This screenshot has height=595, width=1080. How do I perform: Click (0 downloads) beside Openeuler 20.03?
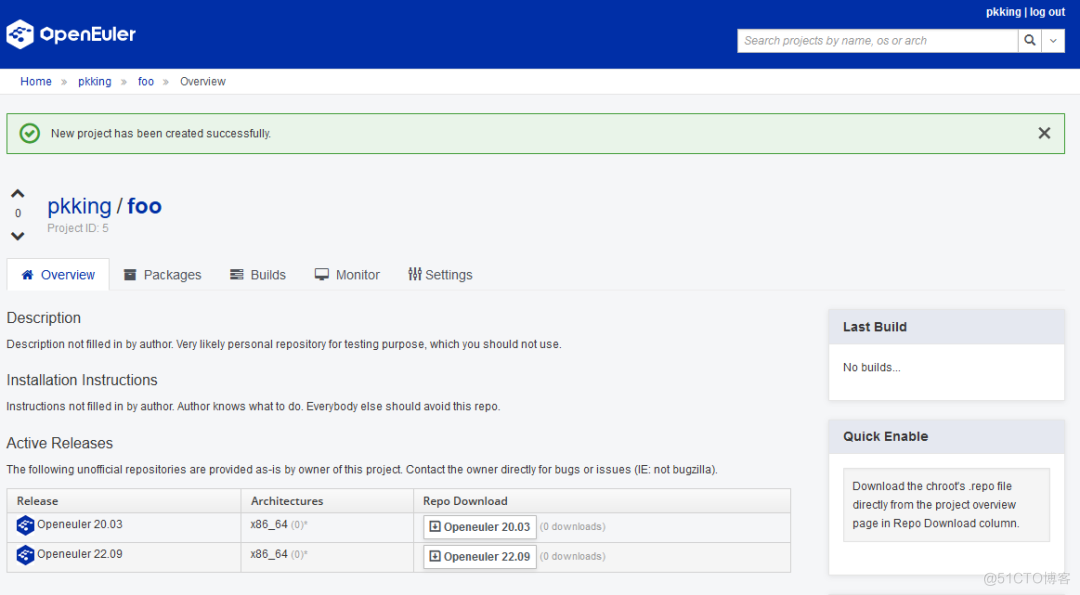(572, 526)
